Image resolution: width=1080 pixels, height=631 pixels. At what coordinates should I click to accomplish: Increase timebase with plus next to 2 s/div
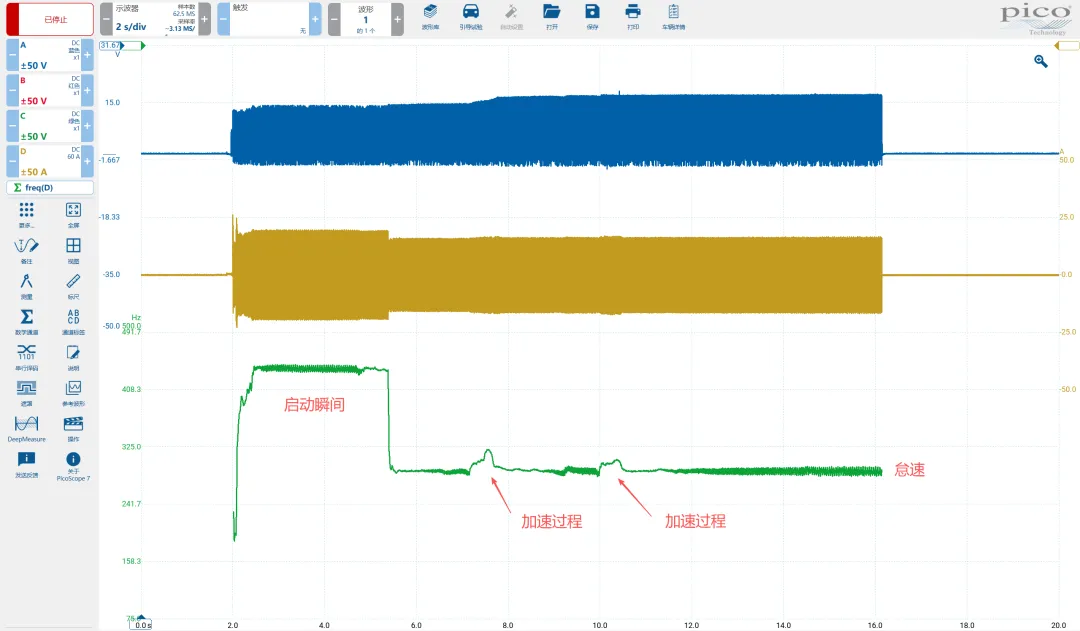pyautogui.click(x=204, y=19)
